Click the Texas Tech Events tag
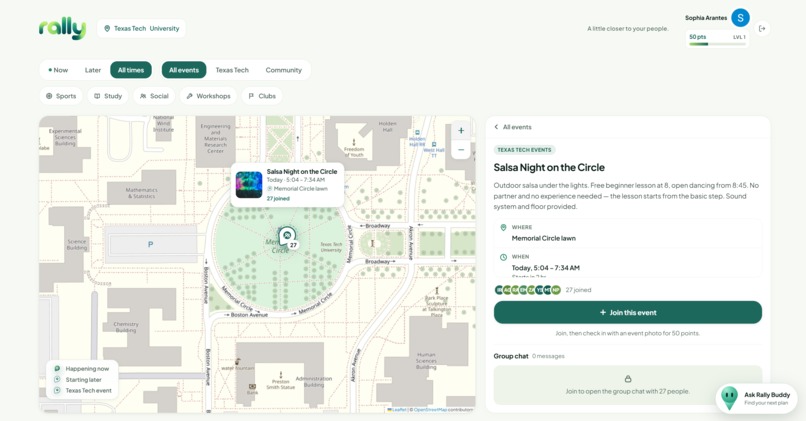The image size is (806, 421). click(x=524, y=150)
